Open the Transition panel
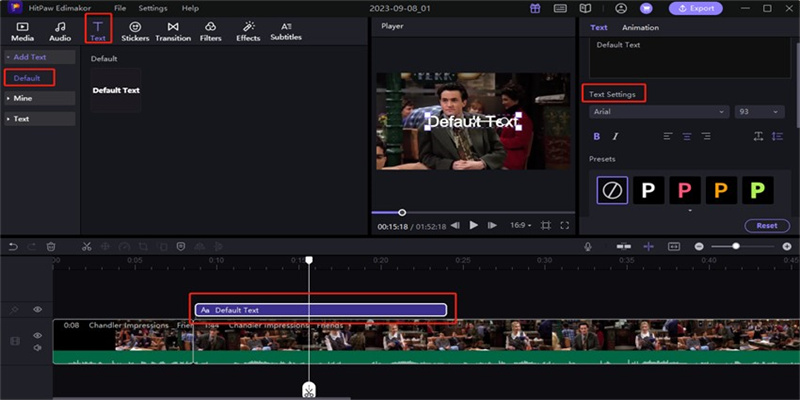 point(173,31)
